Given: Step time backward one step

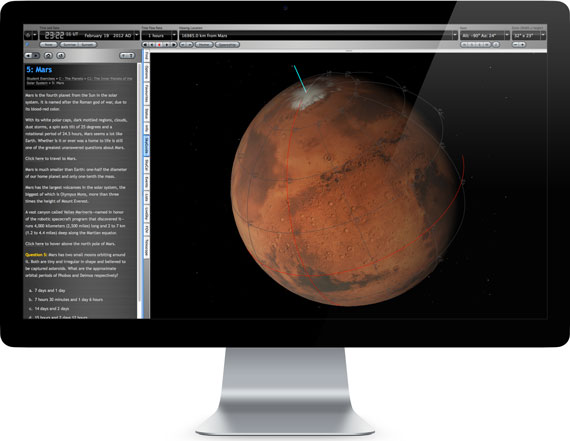Looking at the screenshot, I should pos(145,44).
